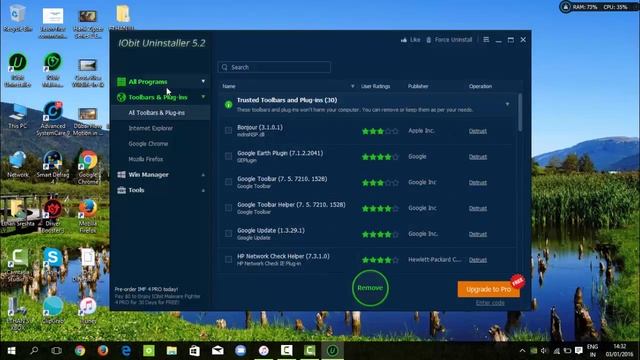Open IObit Uninstaller desktop shortcut
The width and height of the screenshot is (640, 360).
pos(18,70)
